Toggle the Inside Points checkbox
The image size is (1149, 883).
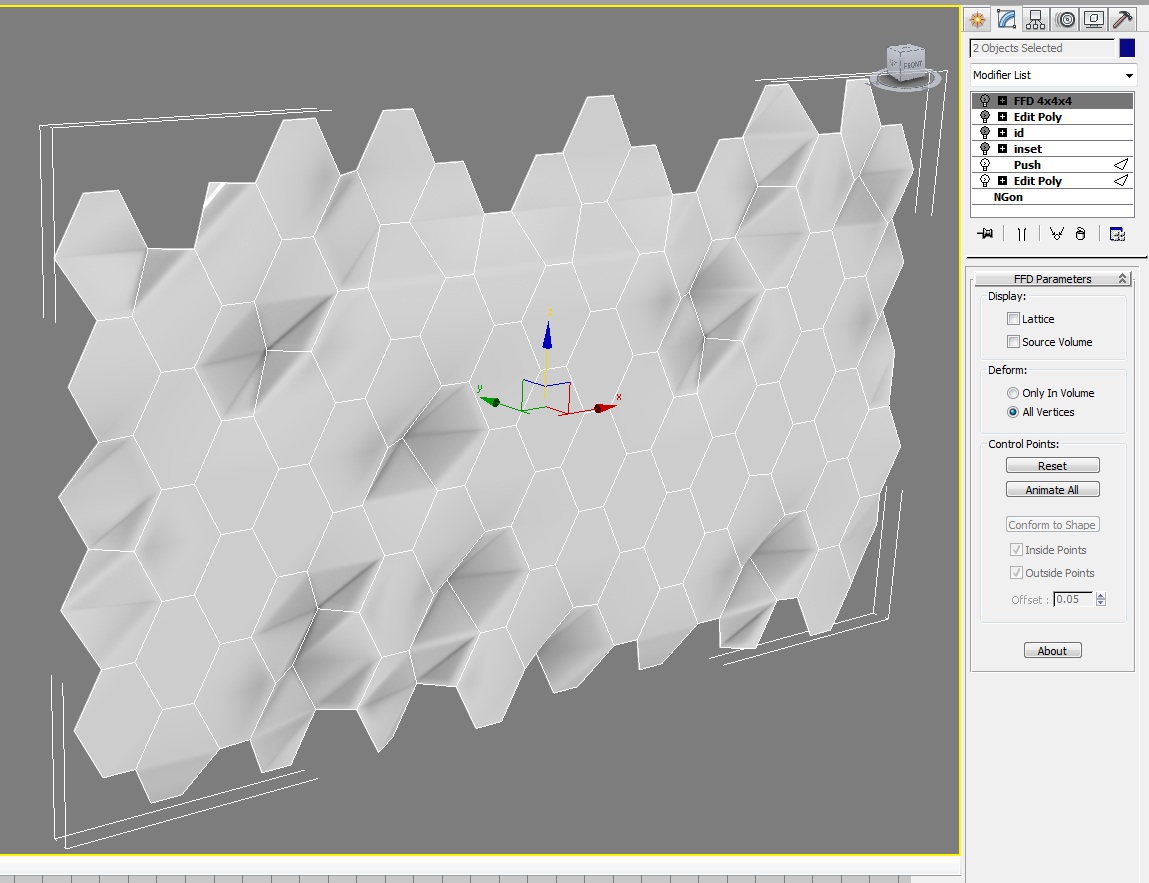point(1016,550)
